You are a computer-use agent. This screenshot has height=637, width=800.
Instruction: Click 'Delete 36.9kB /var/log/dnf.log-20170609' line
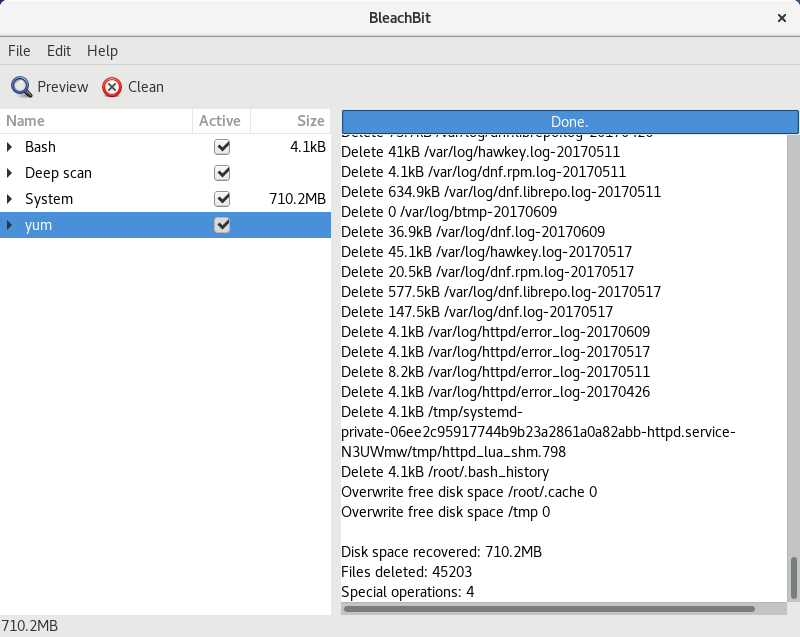473,232
